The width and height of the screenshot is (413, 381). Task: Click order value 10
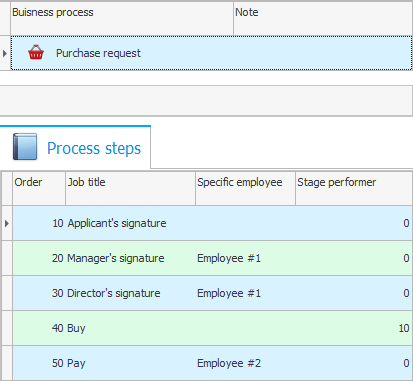(58, 223)
